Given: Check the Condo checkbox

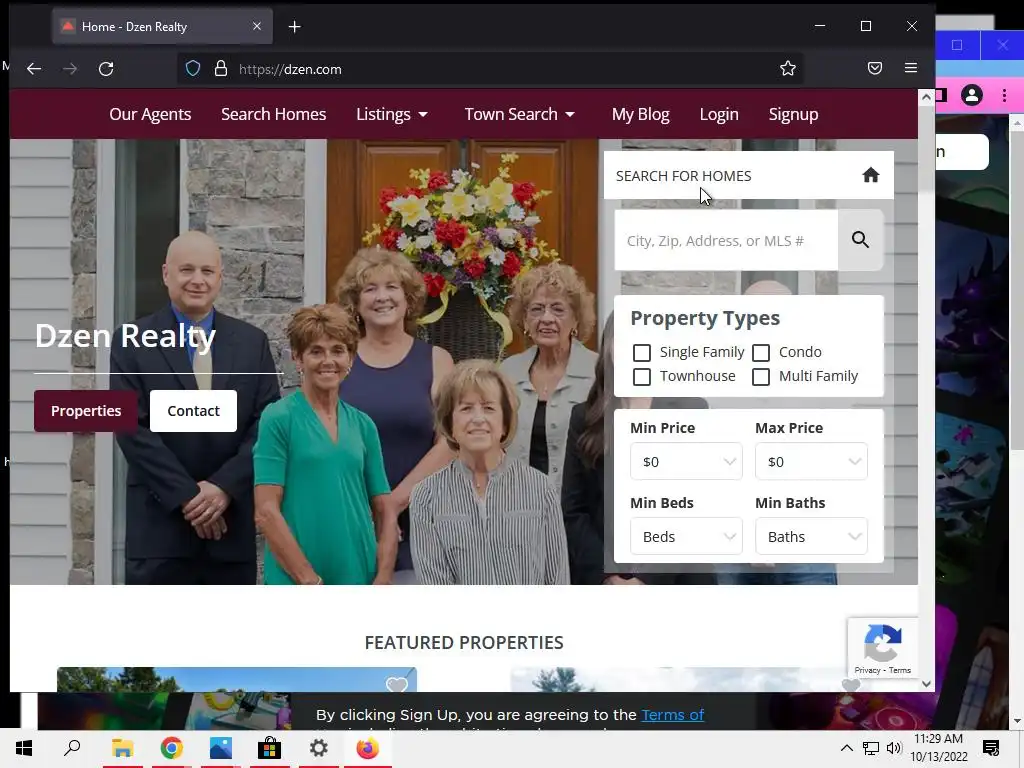Looking at the screenshot, I should click(x=761, y=353).
